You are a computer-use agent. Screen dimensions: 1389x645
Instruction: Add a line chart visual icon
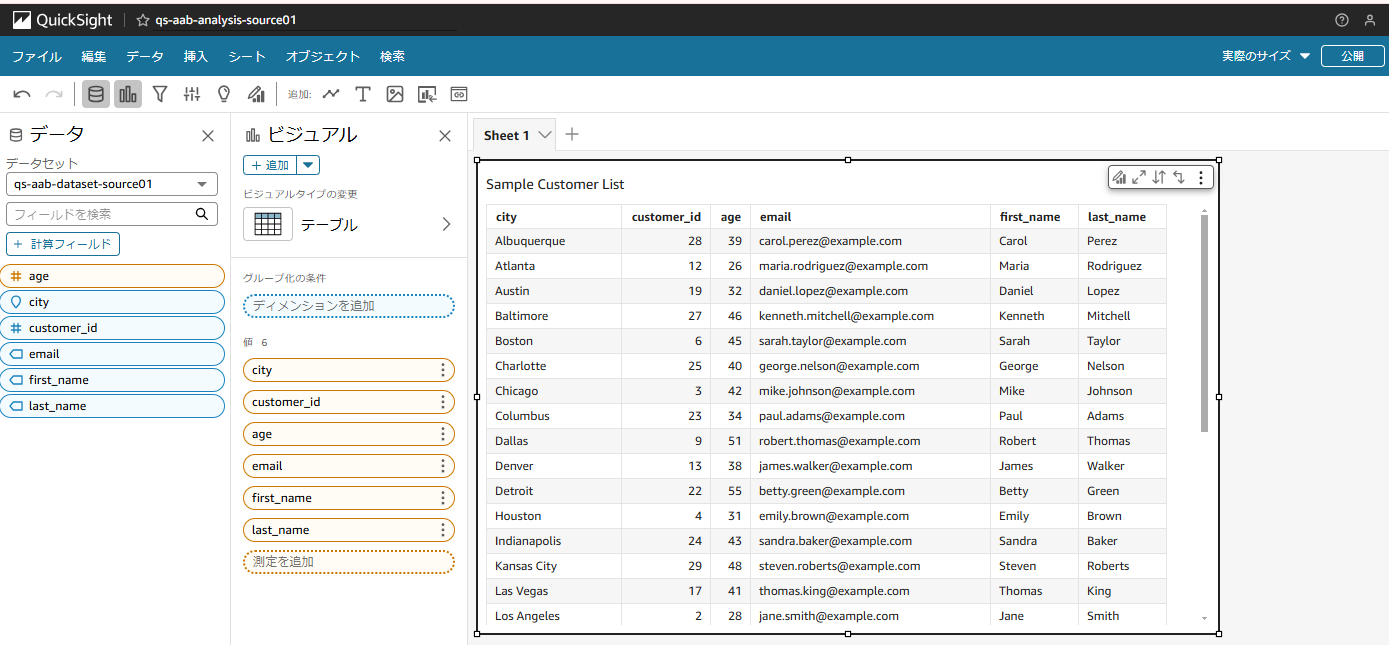331,94
